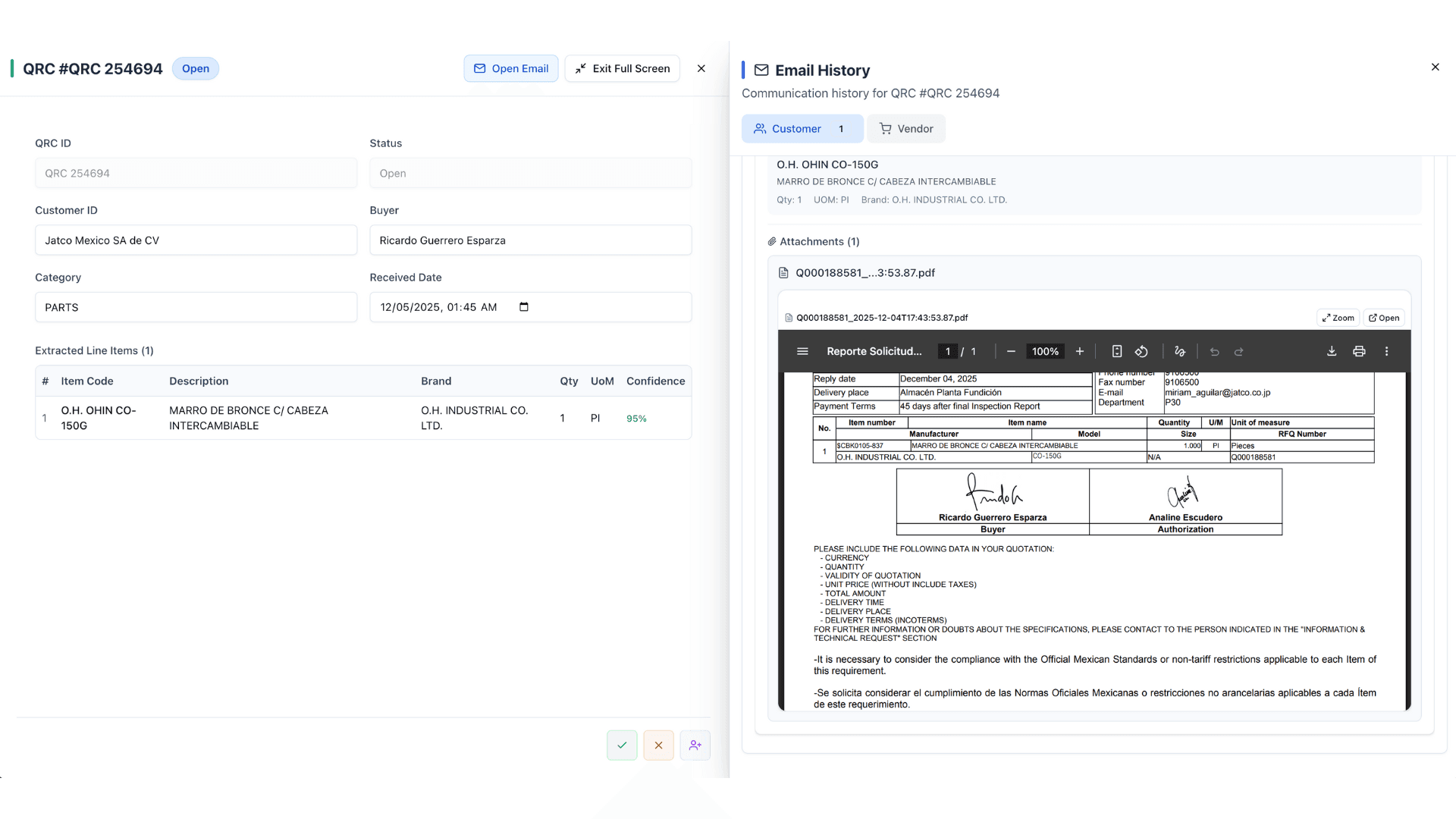This screenshot has width=1456, height=819.
Task: Open Email for QRC 254694
Action: [x=511, y=68]
